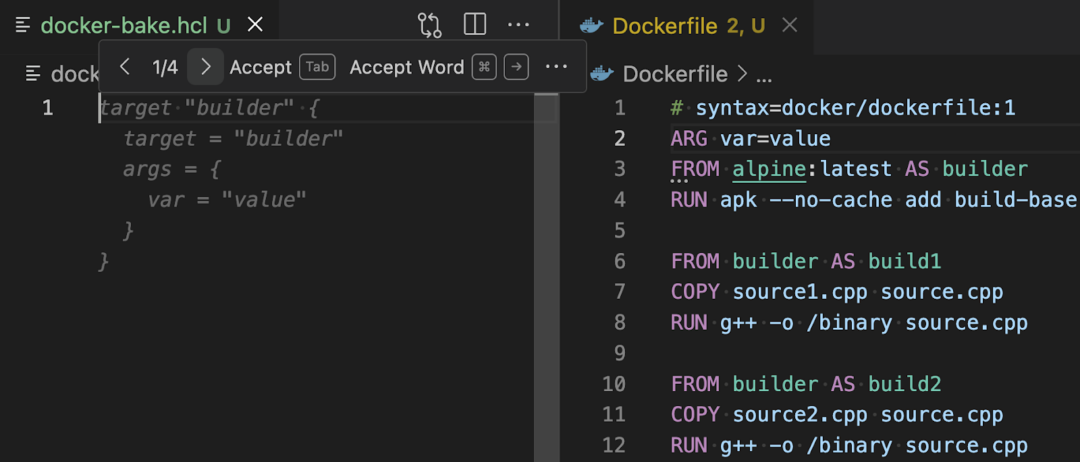Show the next inline suggestion
The image size is (1080, 462).
[205, 67]
